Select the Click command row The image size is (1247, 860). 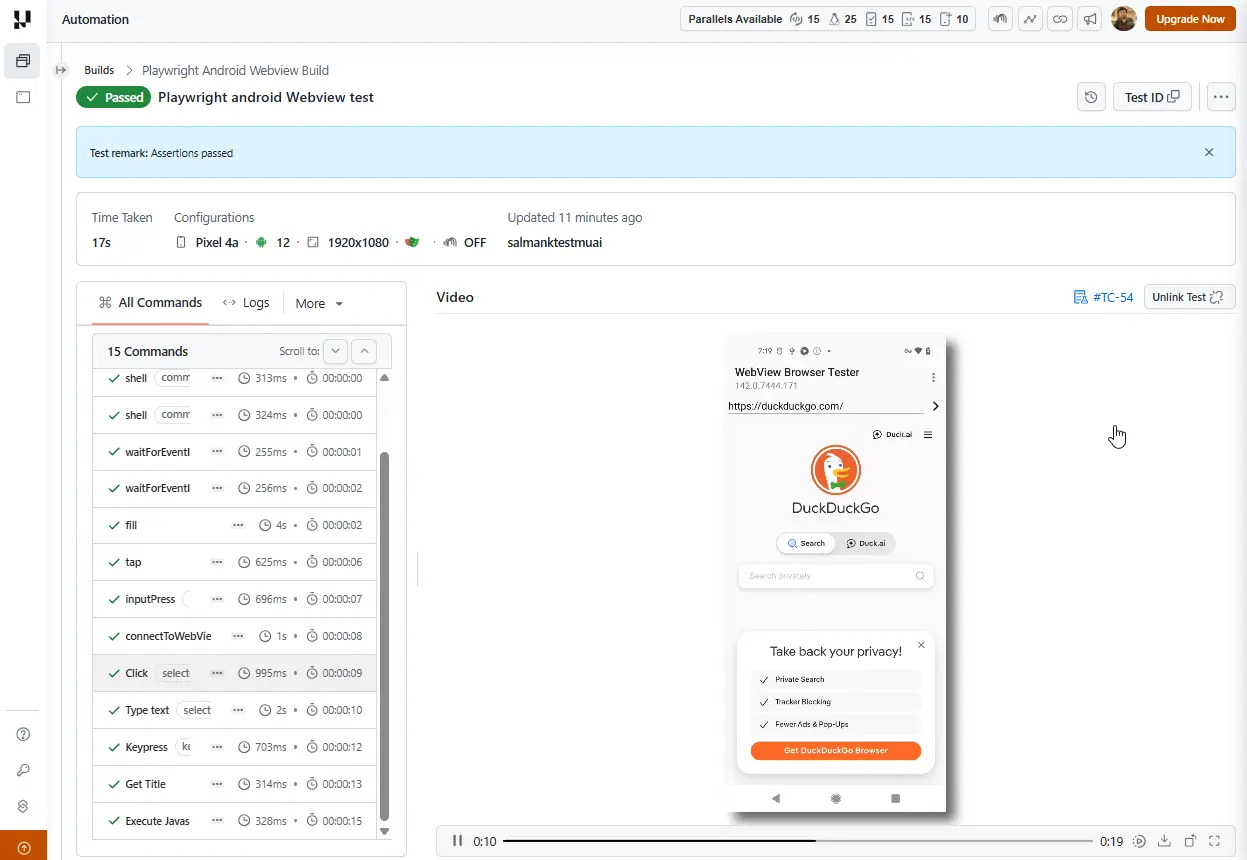coord(235,673)
